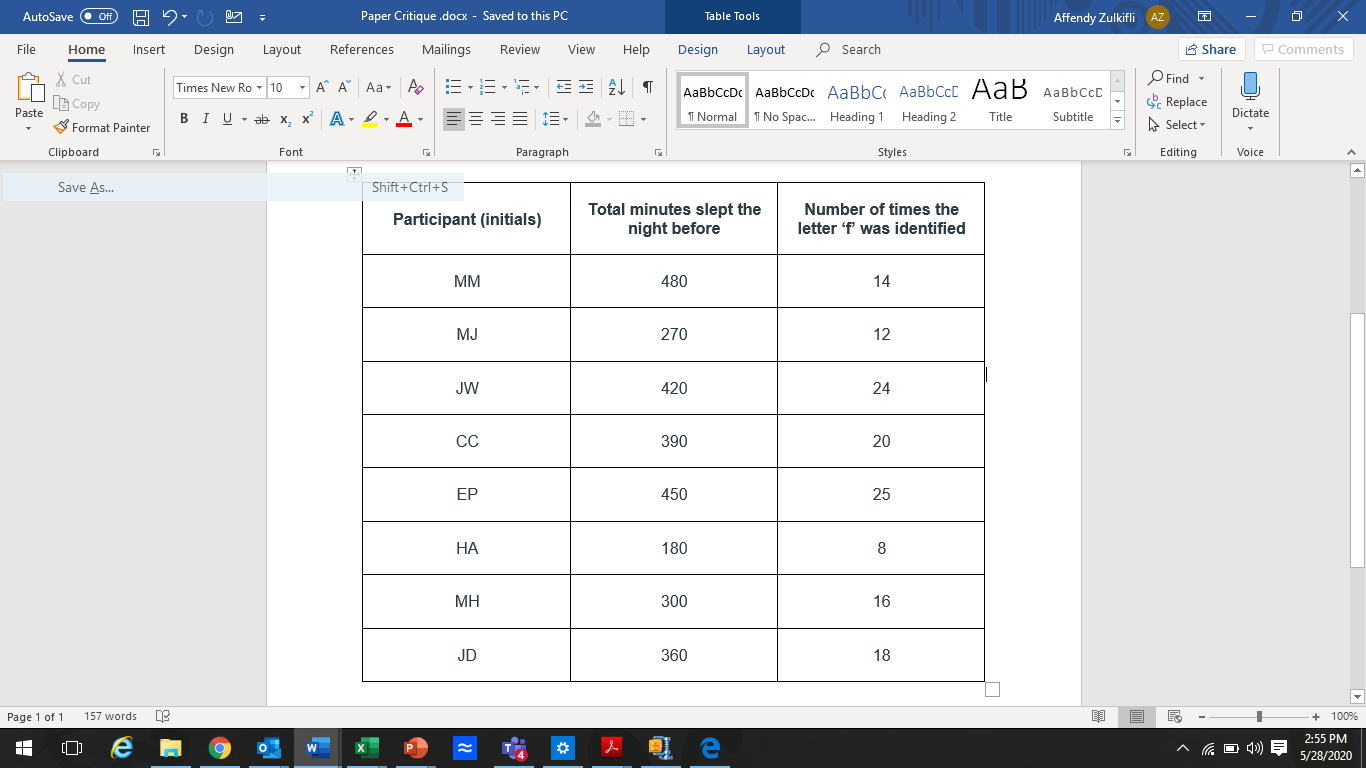
Task: Toggle italic formatting
Action: tap(206, 119)
